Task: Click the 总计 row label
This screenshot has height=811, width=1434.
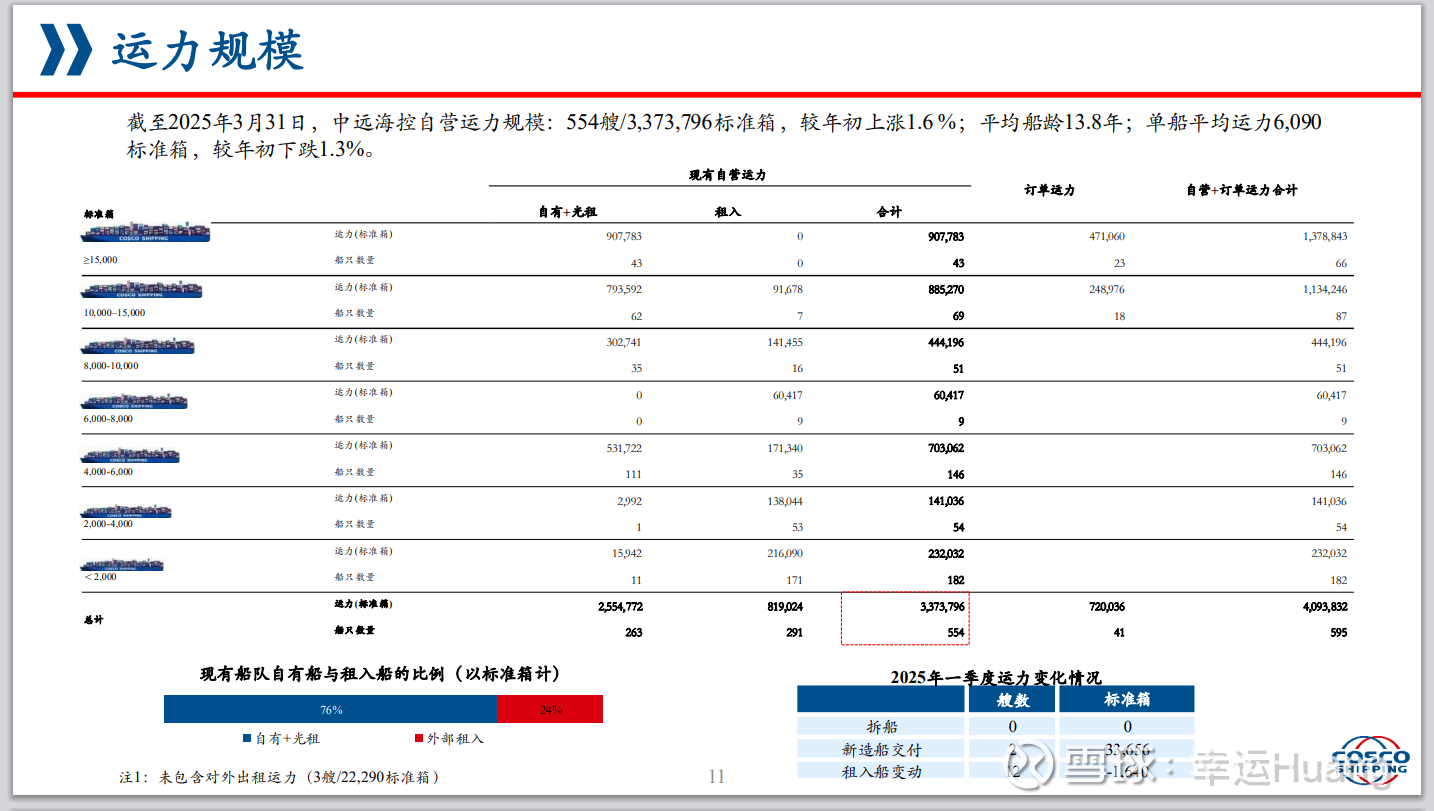Action: [95, 620]
